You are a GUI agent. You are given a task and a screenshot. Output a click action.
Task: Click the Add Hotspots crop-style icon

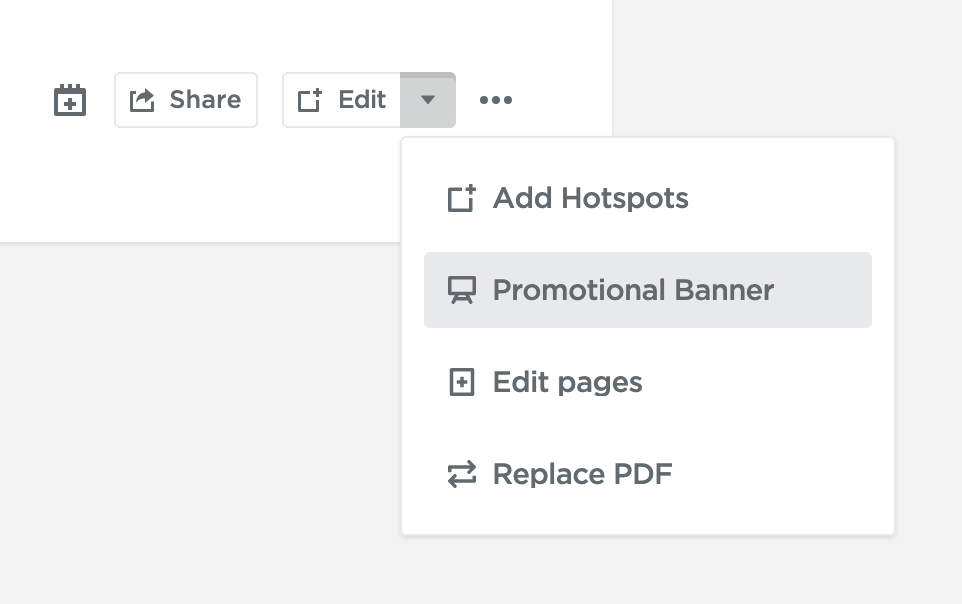click(x=461, y=197)
